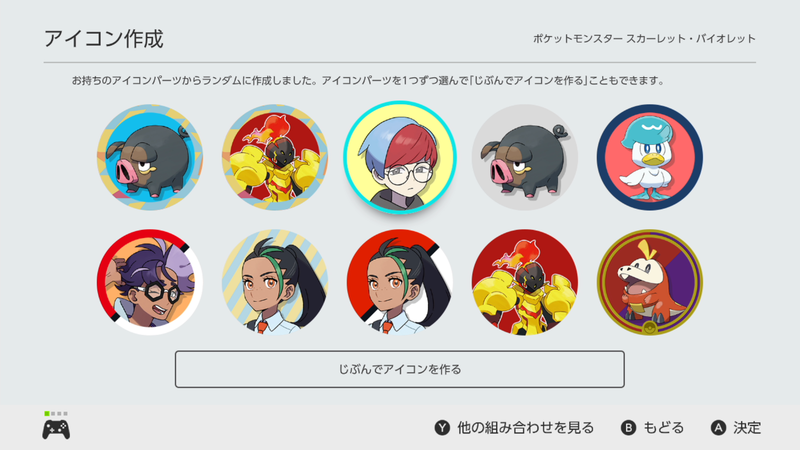Pick the glasses character icon with yellow background
Image resolution: width=800 pixels, height=450 pixels.
pos(400,158)
